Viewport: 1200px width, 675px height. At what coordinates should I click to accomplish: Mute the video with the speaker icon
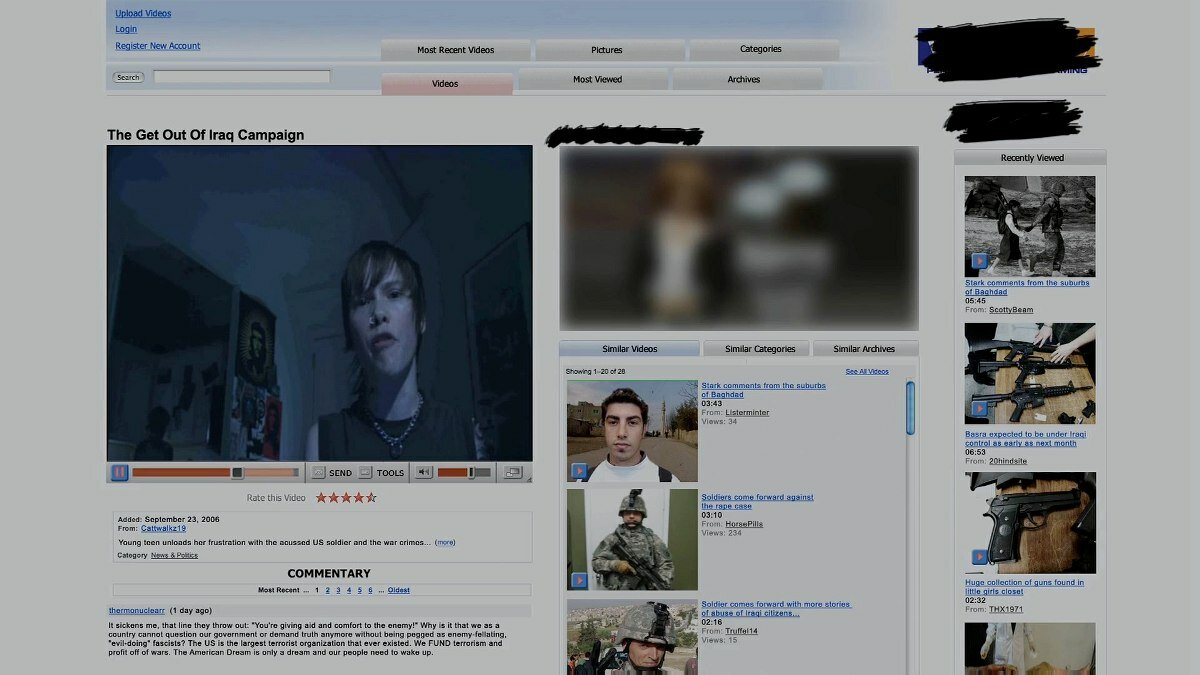tap(424, 473)
